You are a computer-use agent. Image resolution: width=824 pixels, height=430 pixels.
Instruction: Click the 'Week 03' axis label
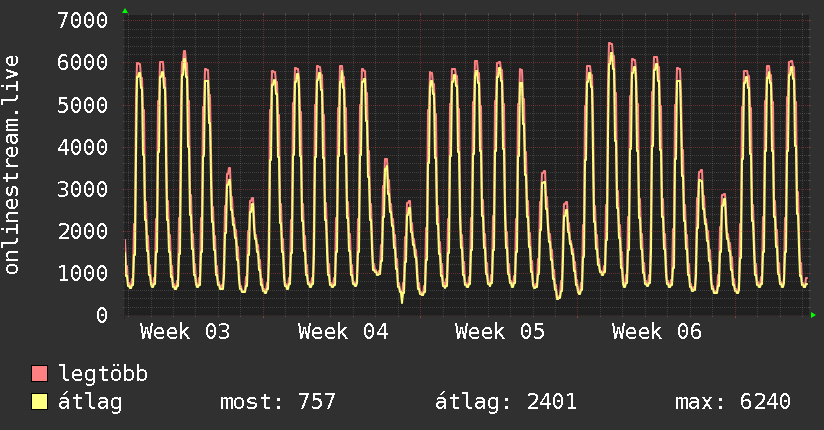pos(185,332)
